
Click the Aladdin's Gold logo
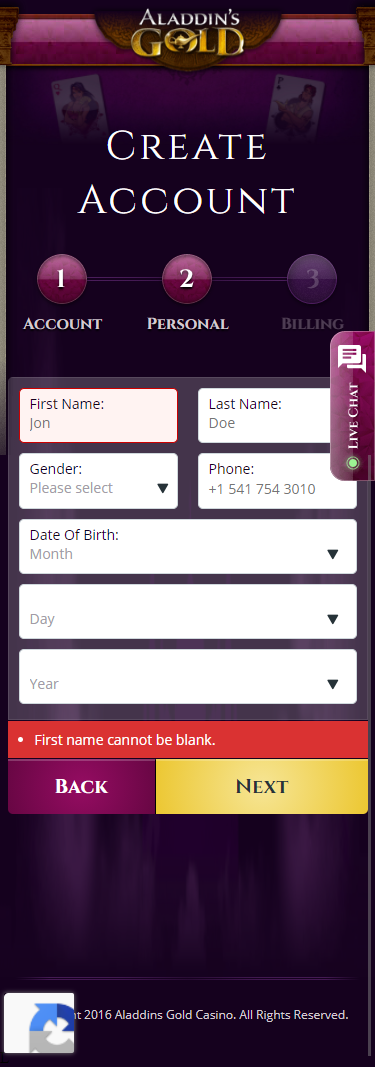pos(187,33)
